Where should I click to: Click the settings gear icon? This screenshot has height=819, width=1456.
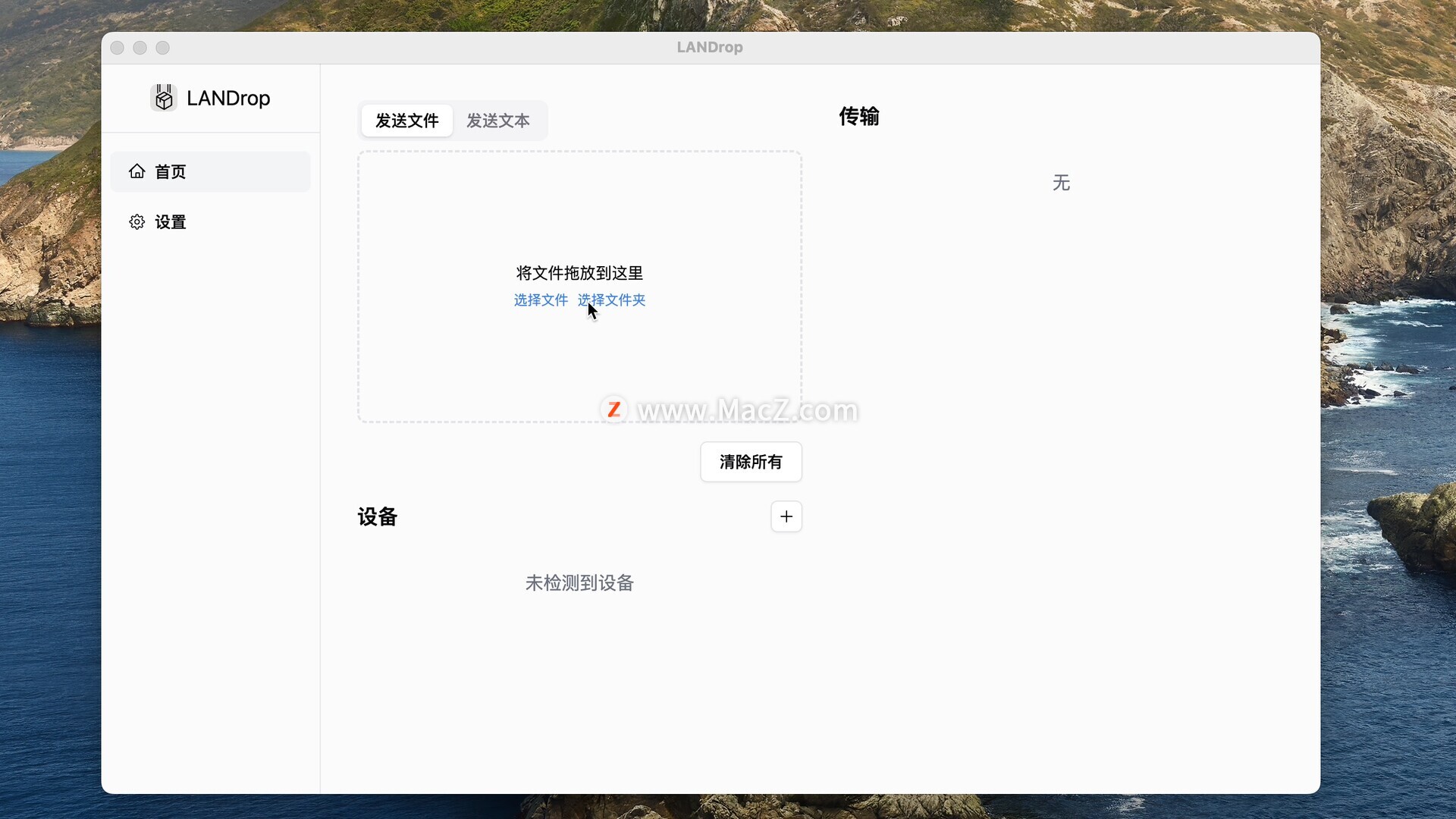point(137,222)
